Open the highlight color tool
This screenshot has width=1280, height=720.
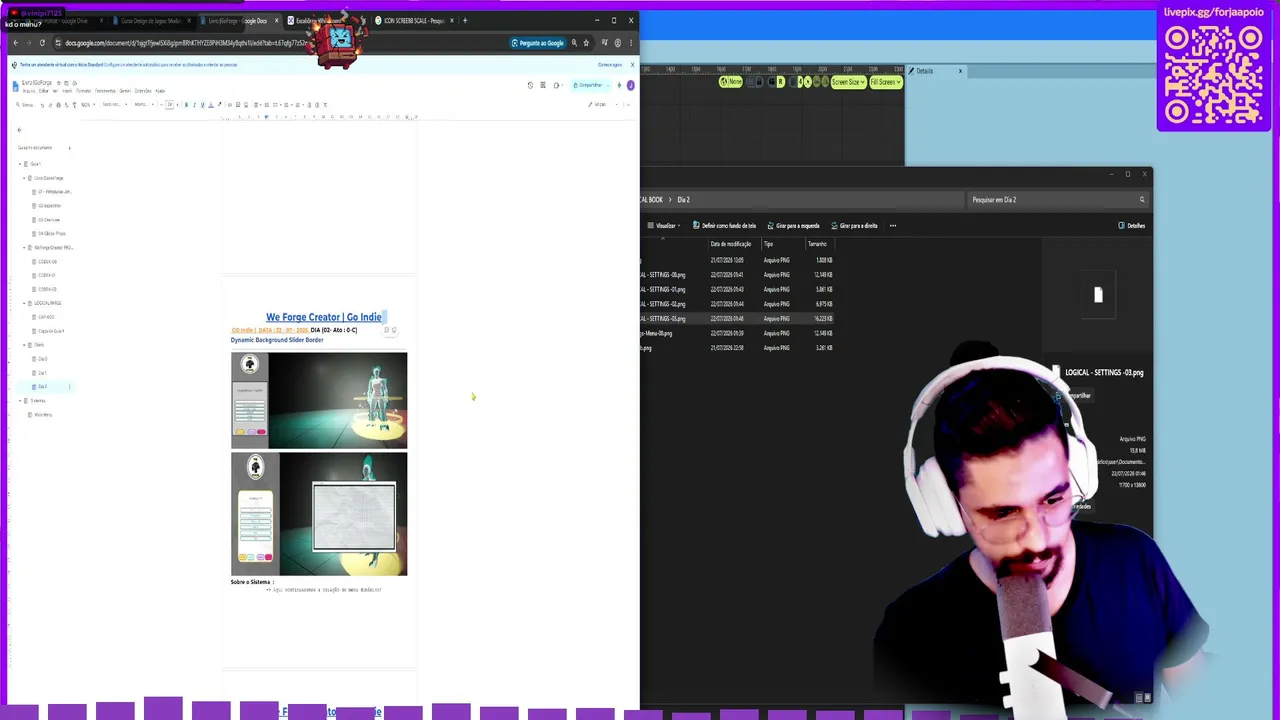point(220,105)
